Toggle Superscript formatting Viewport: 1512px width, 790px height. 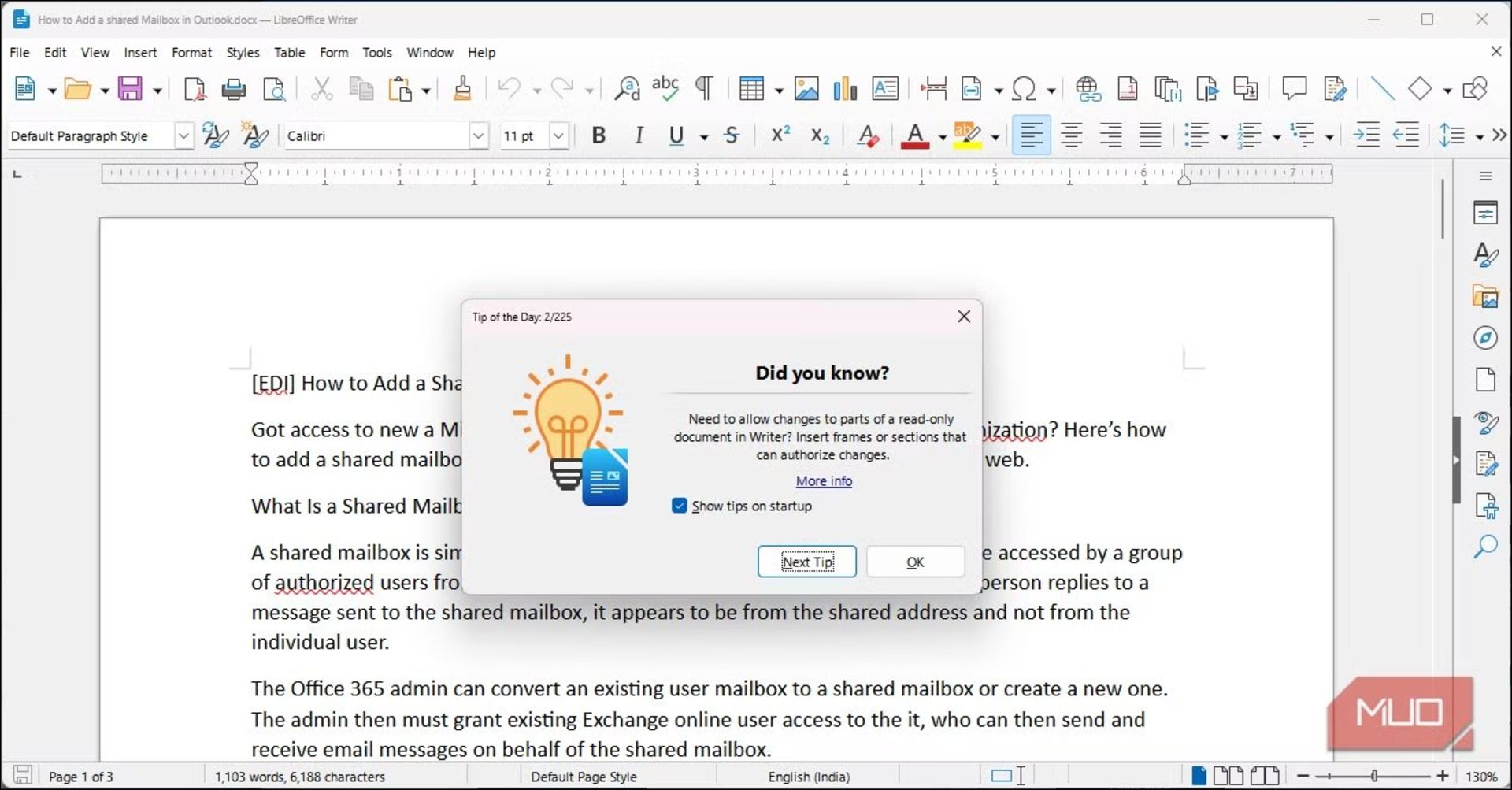point(780,135)
